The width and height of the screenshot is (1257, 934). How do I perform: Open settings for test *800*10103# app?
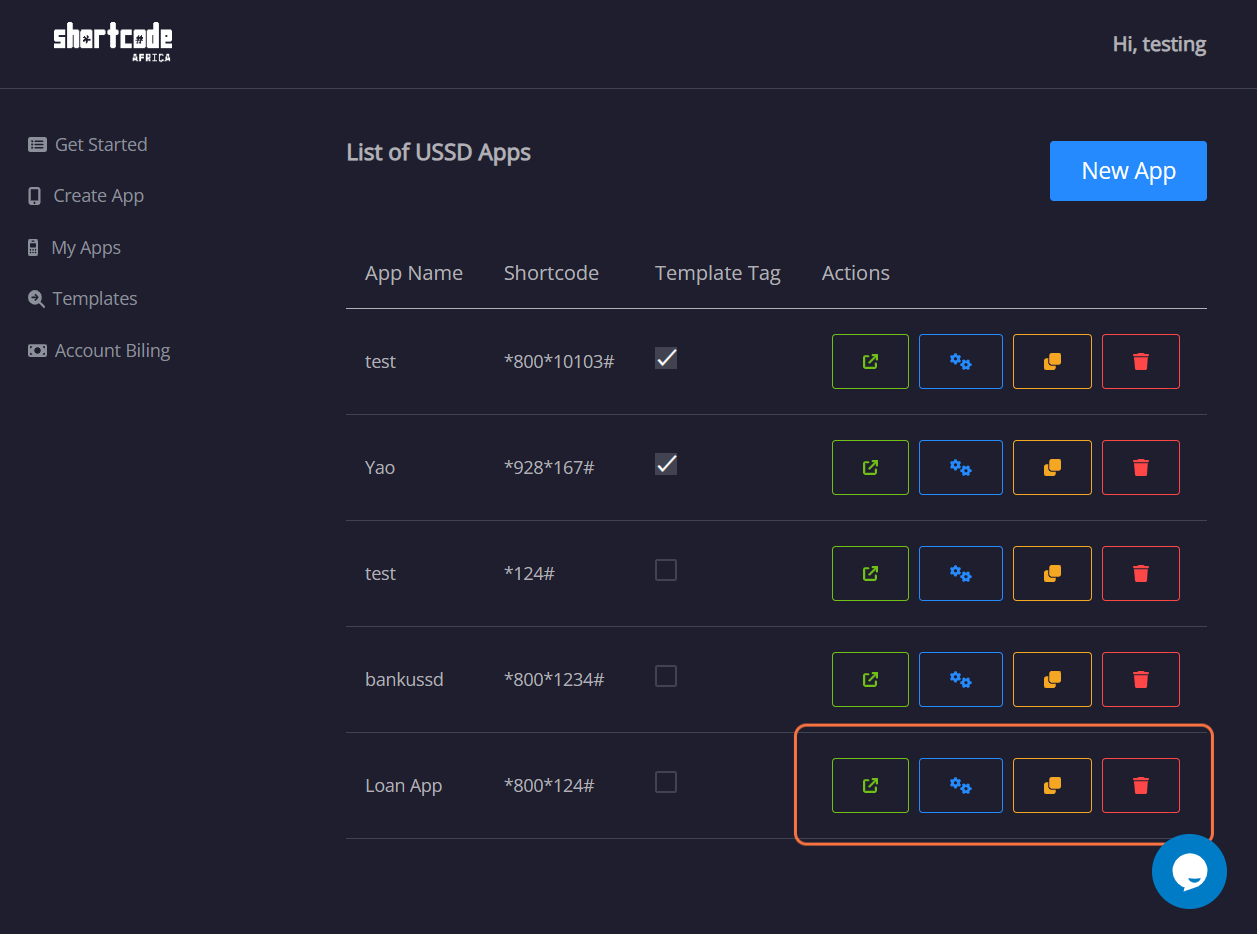point(960,361)
